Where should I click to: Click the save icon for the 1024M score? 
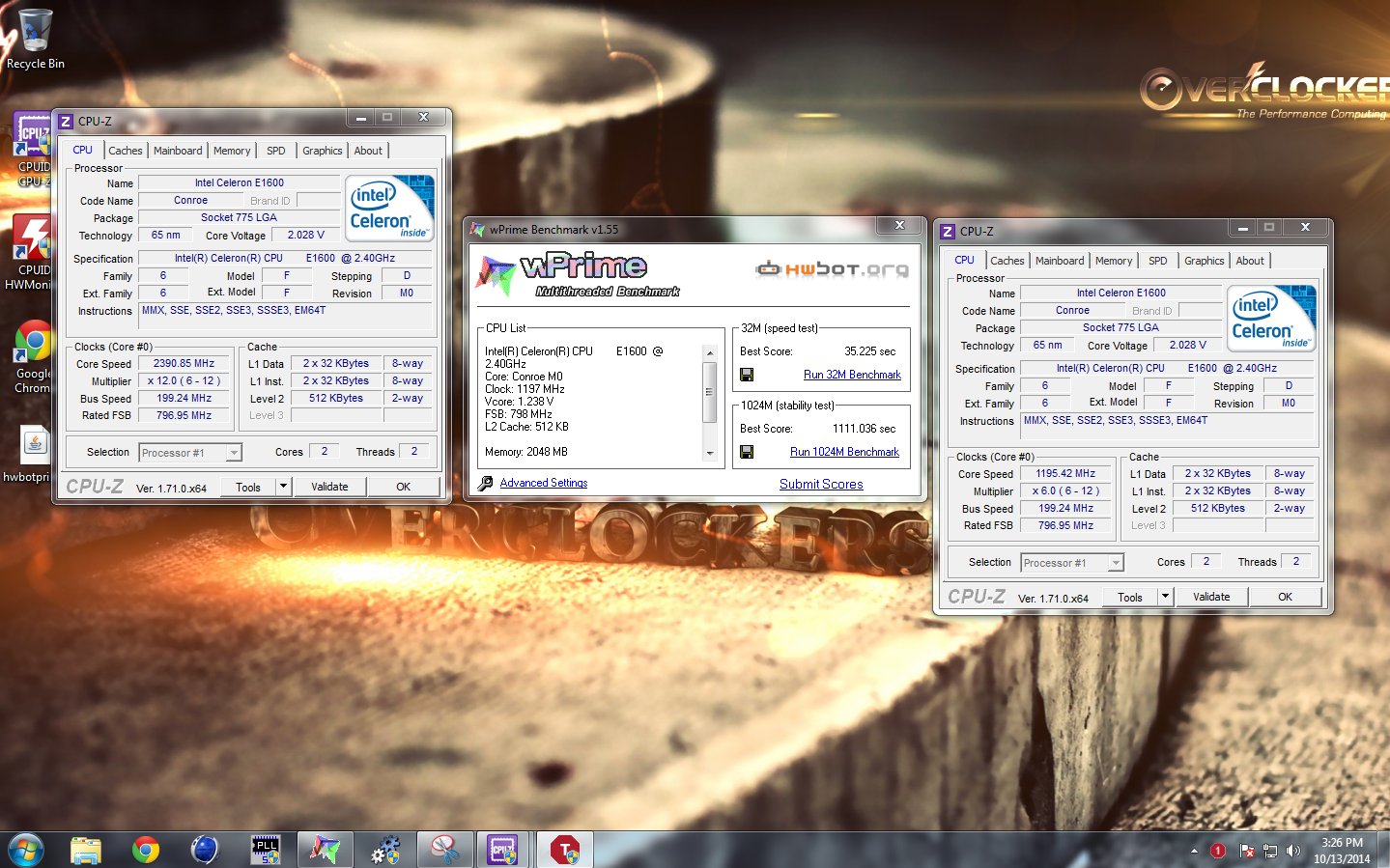(747, 452)
